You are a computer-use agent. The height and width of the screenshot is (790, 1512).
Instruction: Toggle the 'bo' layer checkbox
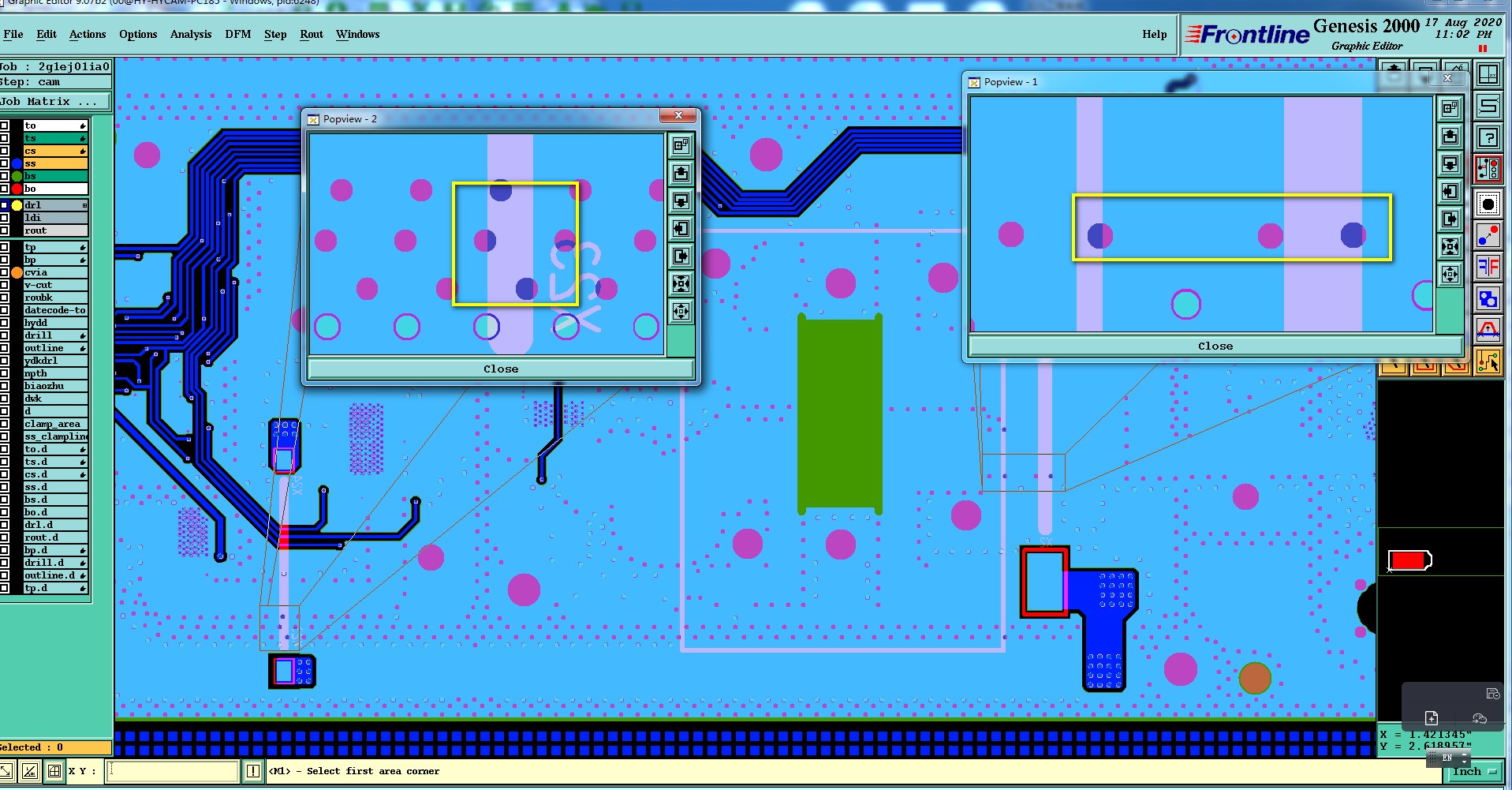[5, 189]
